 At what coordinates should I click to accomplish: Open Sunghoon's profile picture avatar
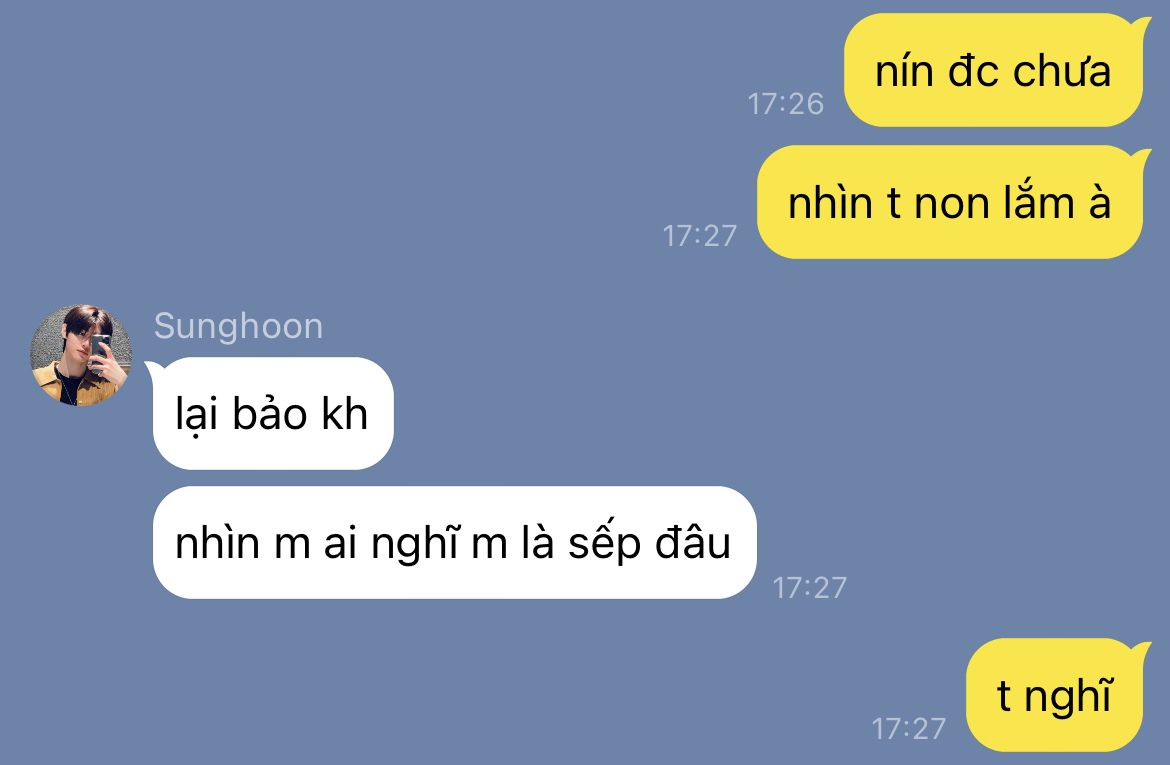pyautogui.click(x=81, y=355)
